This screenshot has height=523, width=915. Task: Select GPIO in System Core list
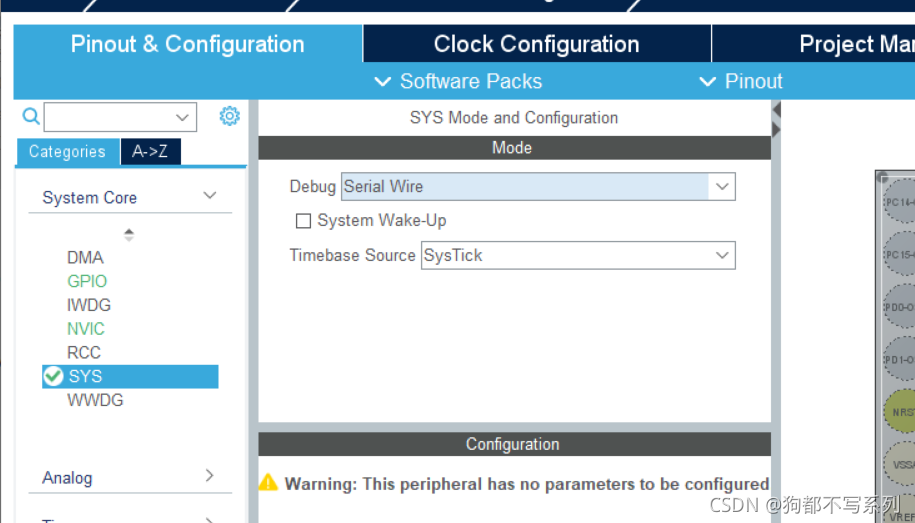[87, 281]
